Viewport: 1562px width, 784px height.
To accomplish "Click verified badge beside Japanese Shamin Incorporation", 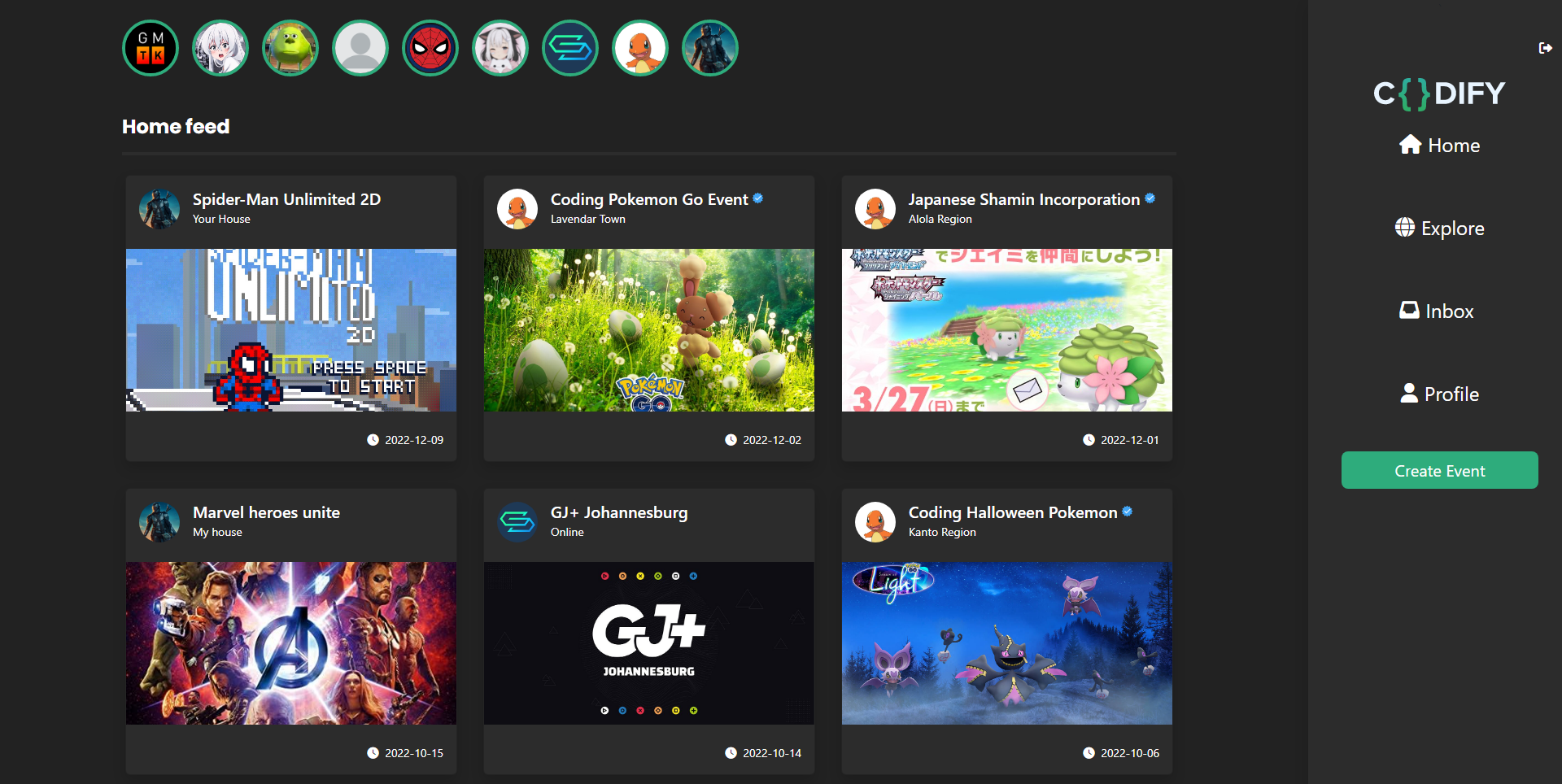I will pyautogui.click(x=1150, y=198).
